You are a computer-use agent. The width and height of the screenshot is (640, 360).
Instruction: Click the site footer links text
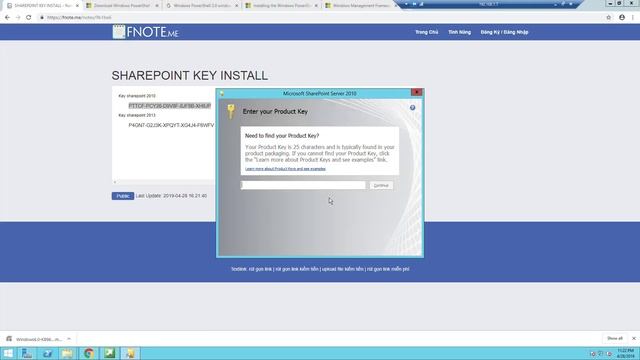[x=320, y=269]
